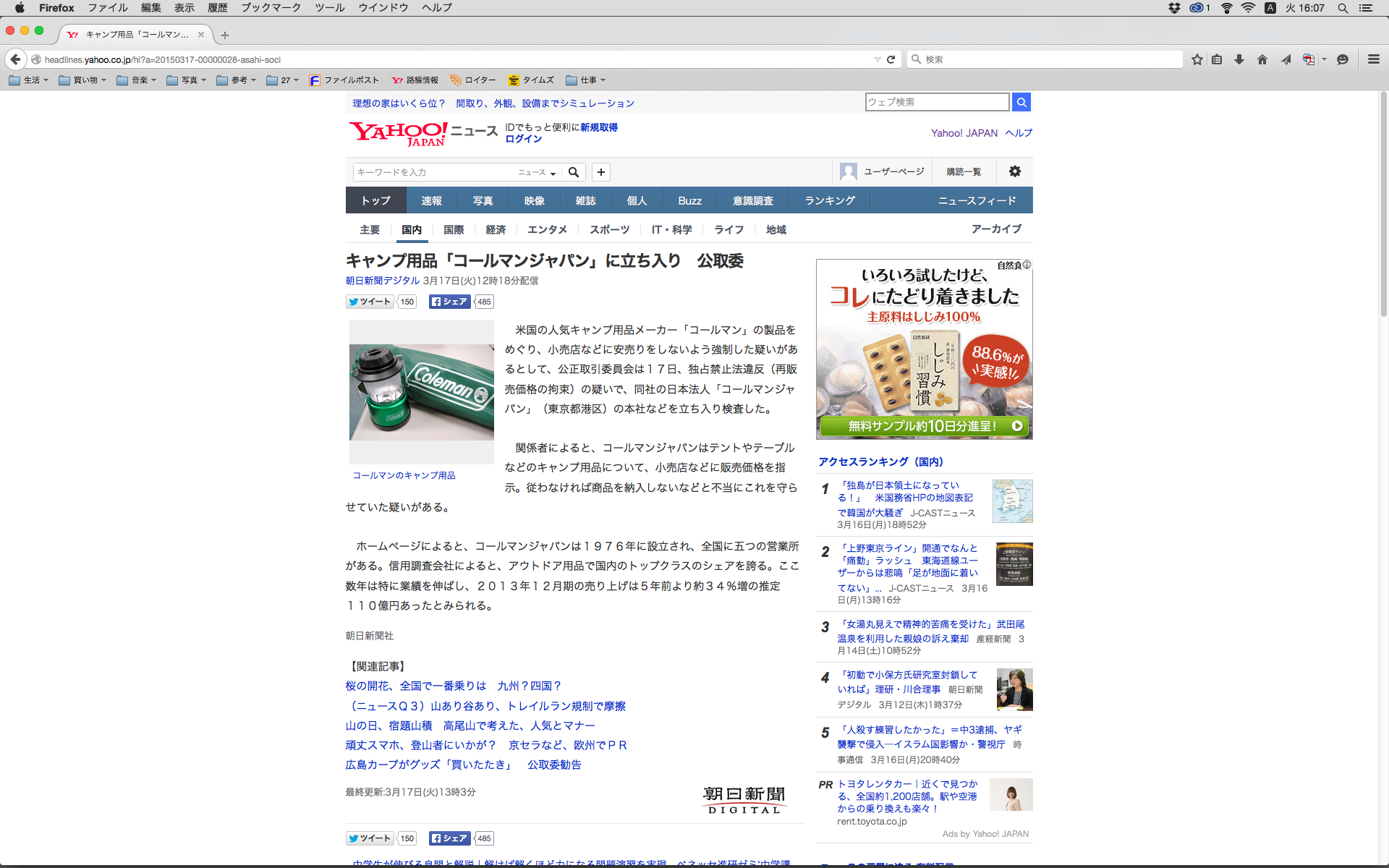This screenshot has height=868, width=1389.
Task: Click the bookmark star icon
Action: tap(1197, 59)
